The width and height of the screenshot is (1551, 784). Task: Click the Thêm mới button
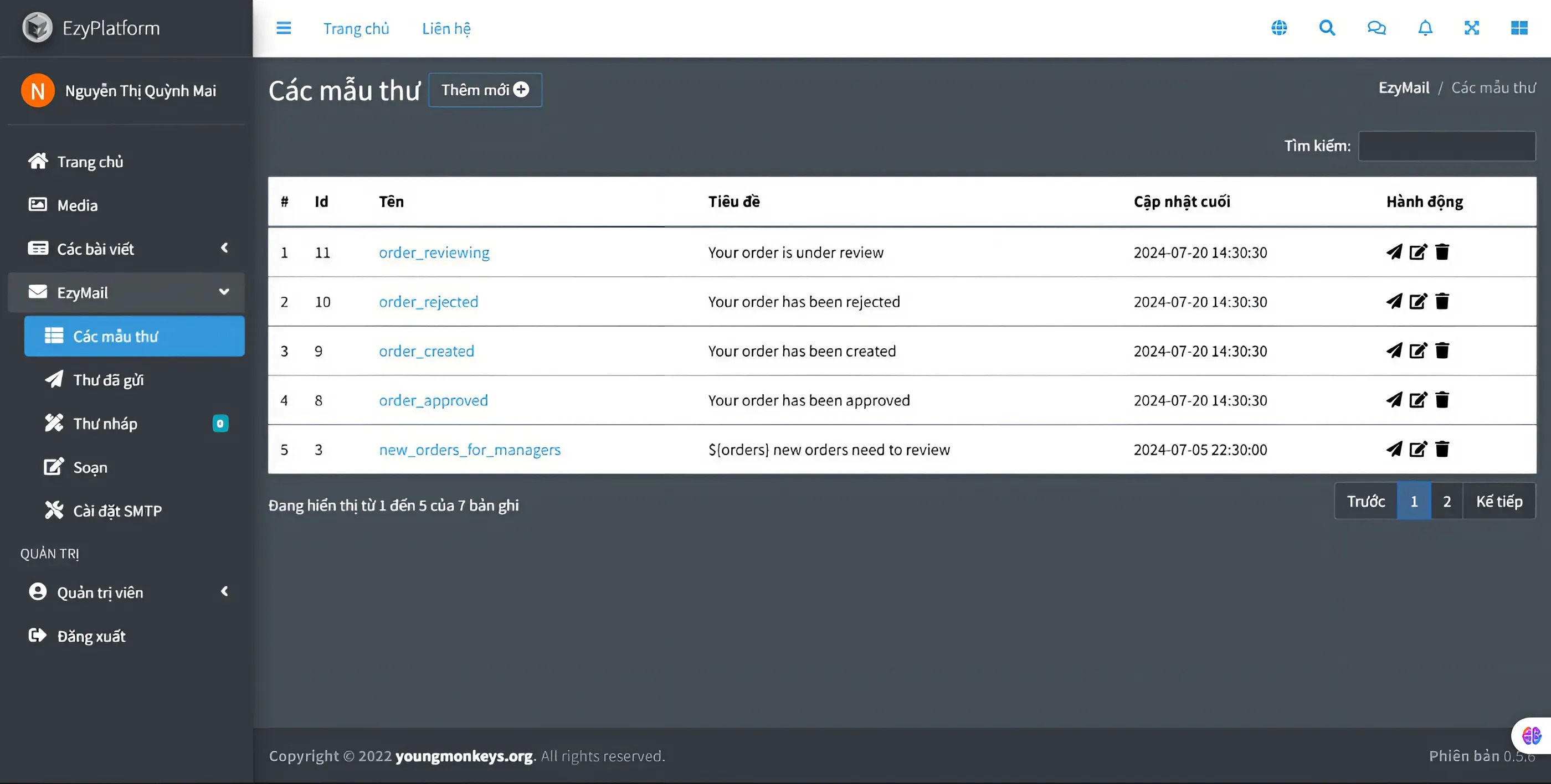485,90
